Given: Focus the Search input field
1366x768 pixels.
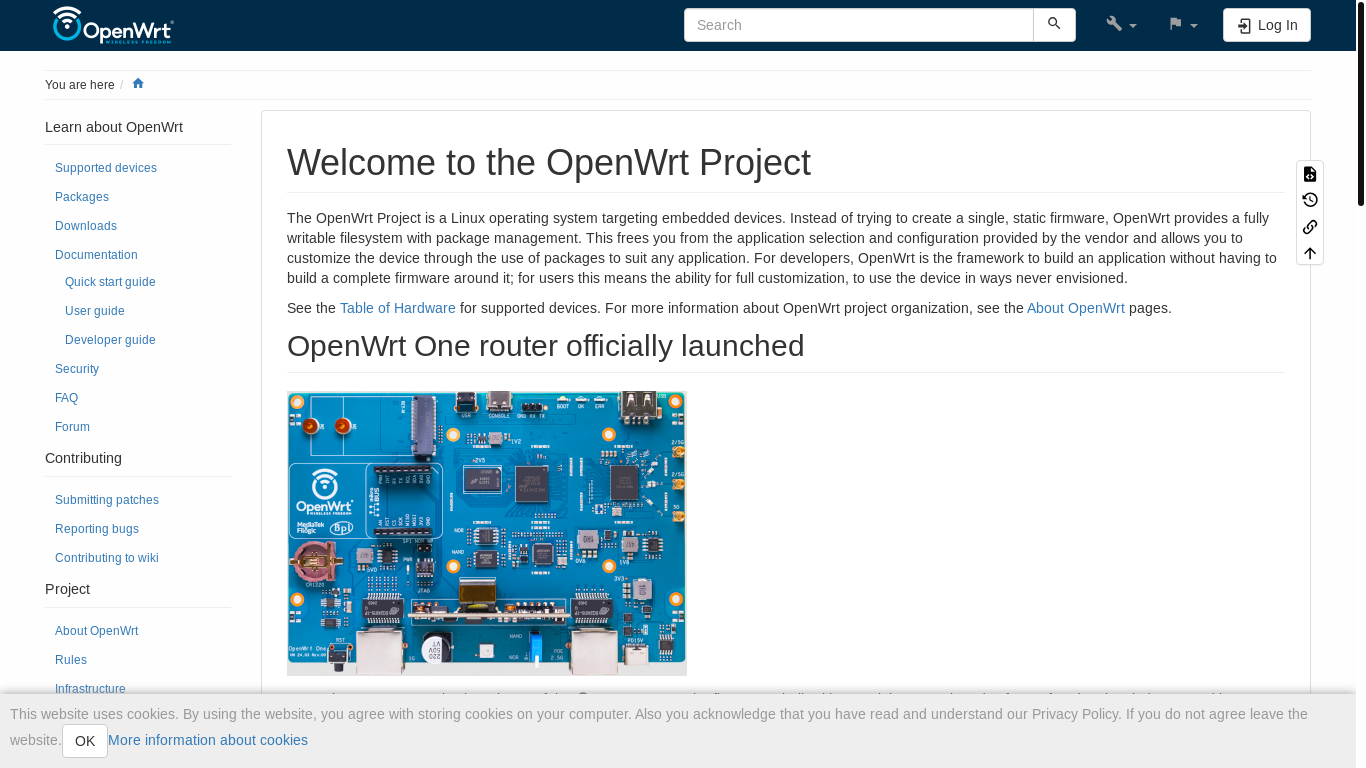Looking at the screenshot, I should [858, 25].
